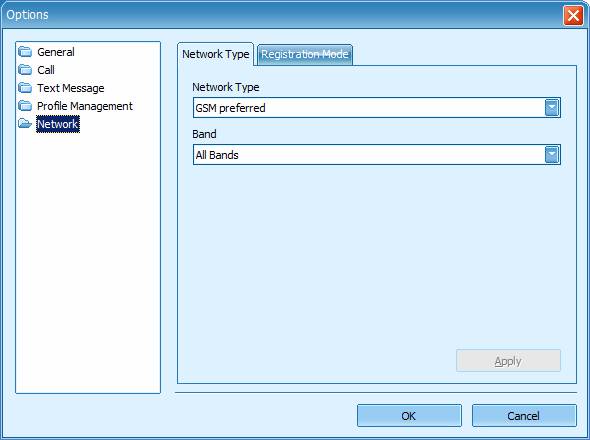This screenshot has height=440, width=590.
Task: Click the open folder icon beside Network
Action: 25,123
